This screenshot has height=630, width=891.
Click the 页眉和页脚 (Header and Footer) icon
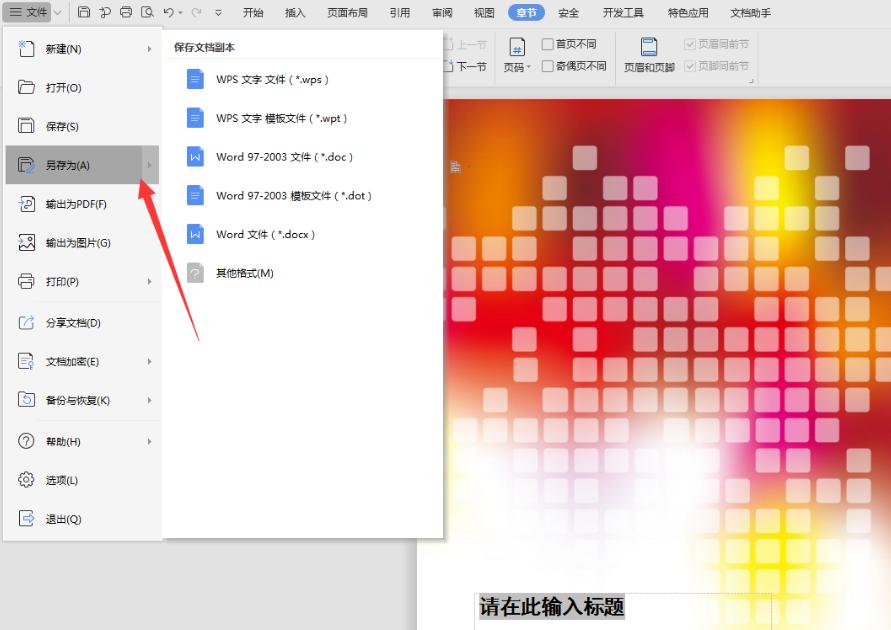pos(649,55)
